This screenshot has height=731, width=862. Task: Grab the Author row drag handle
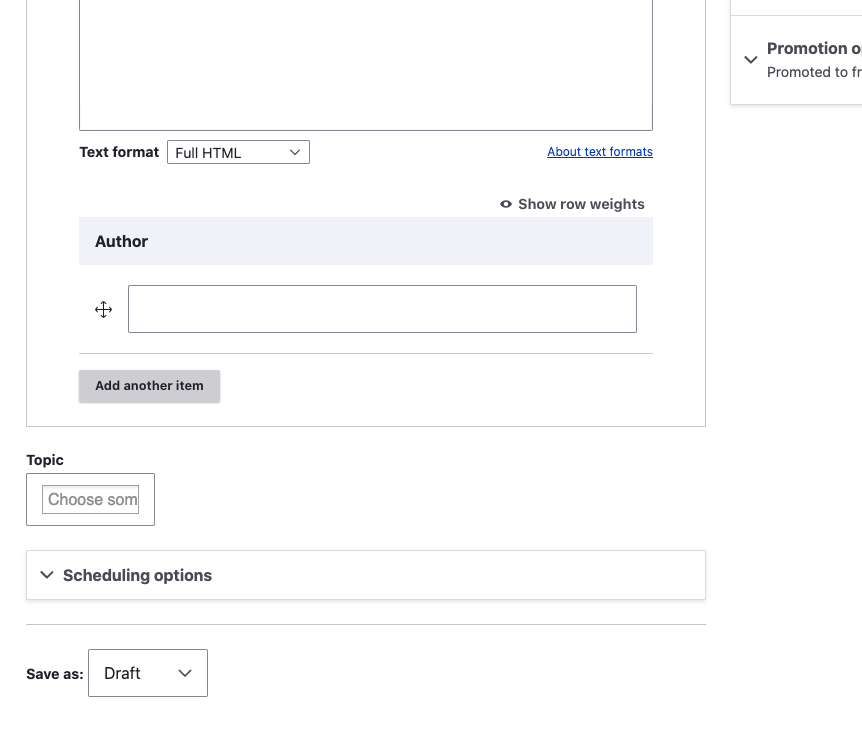[104, 310]
